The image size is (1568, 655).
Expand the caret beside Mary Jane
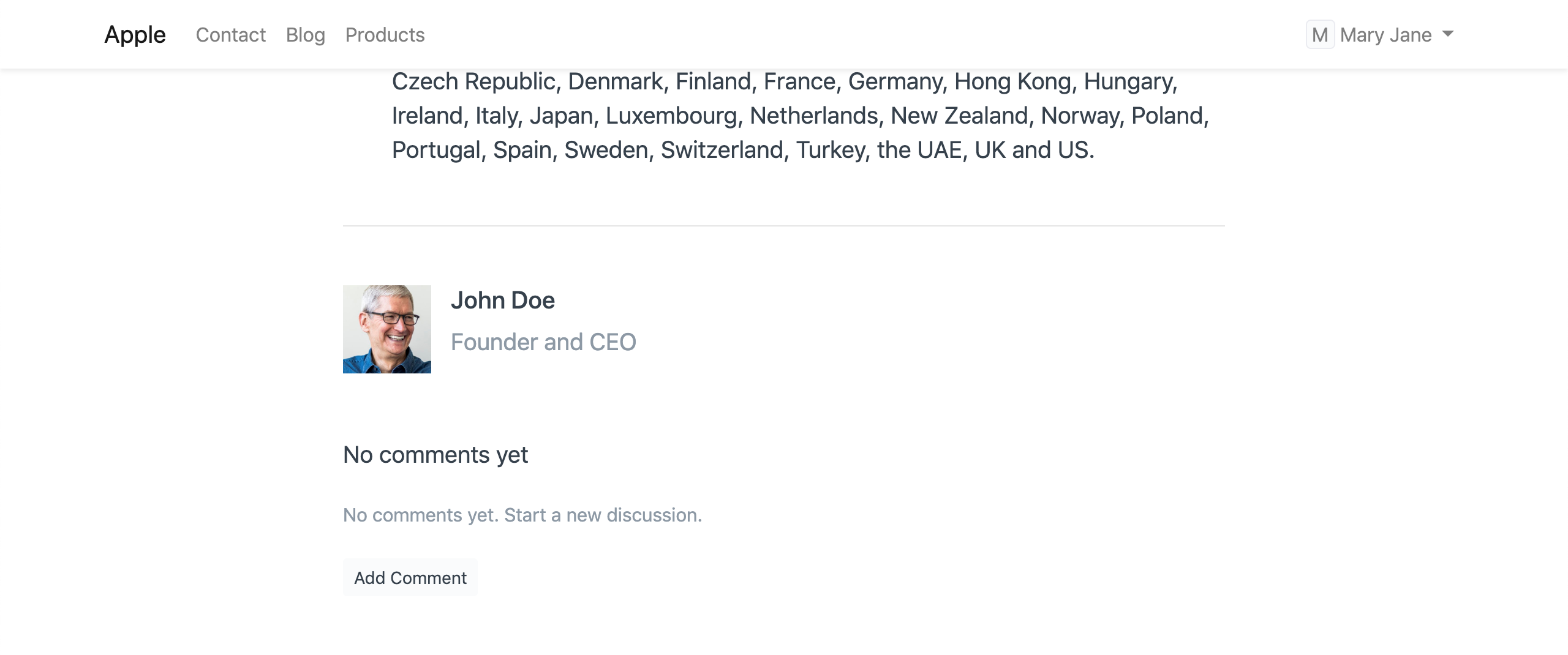[x=1448, y=34]
